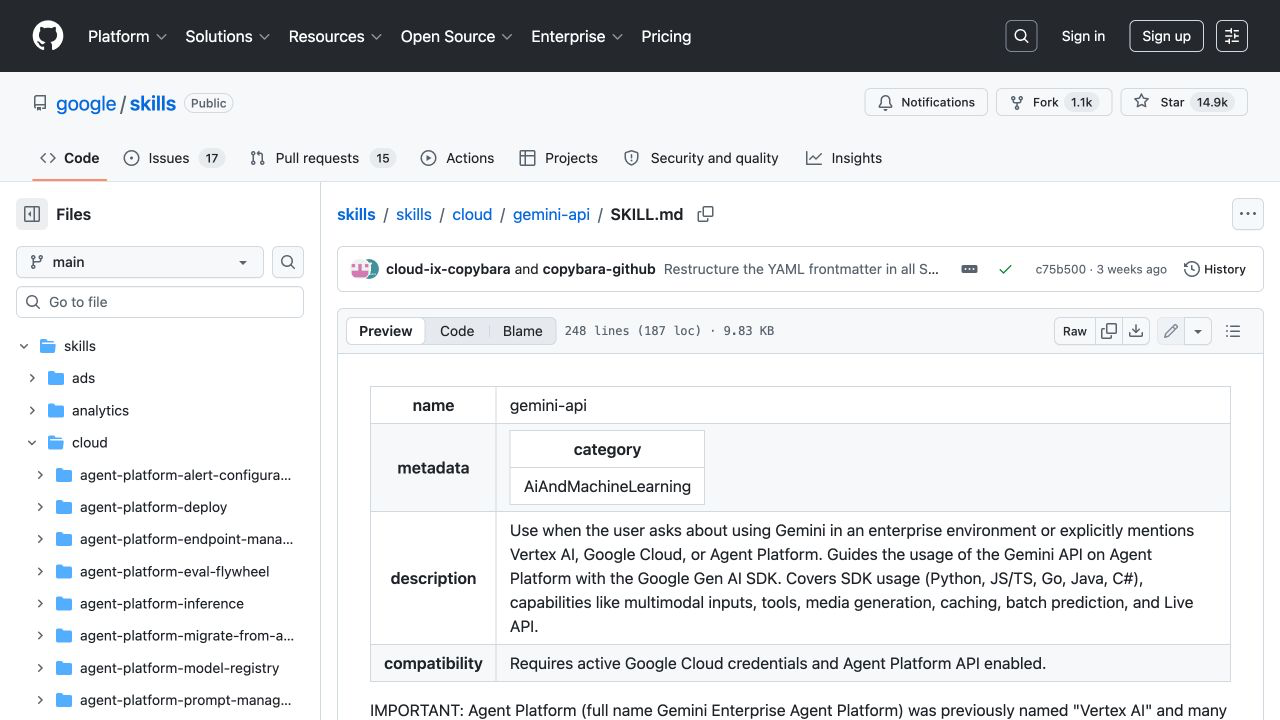Open the copybara-github author link
Image resolution: width=1280 pixels, height=720 pixels.
(x=599, y=269)
